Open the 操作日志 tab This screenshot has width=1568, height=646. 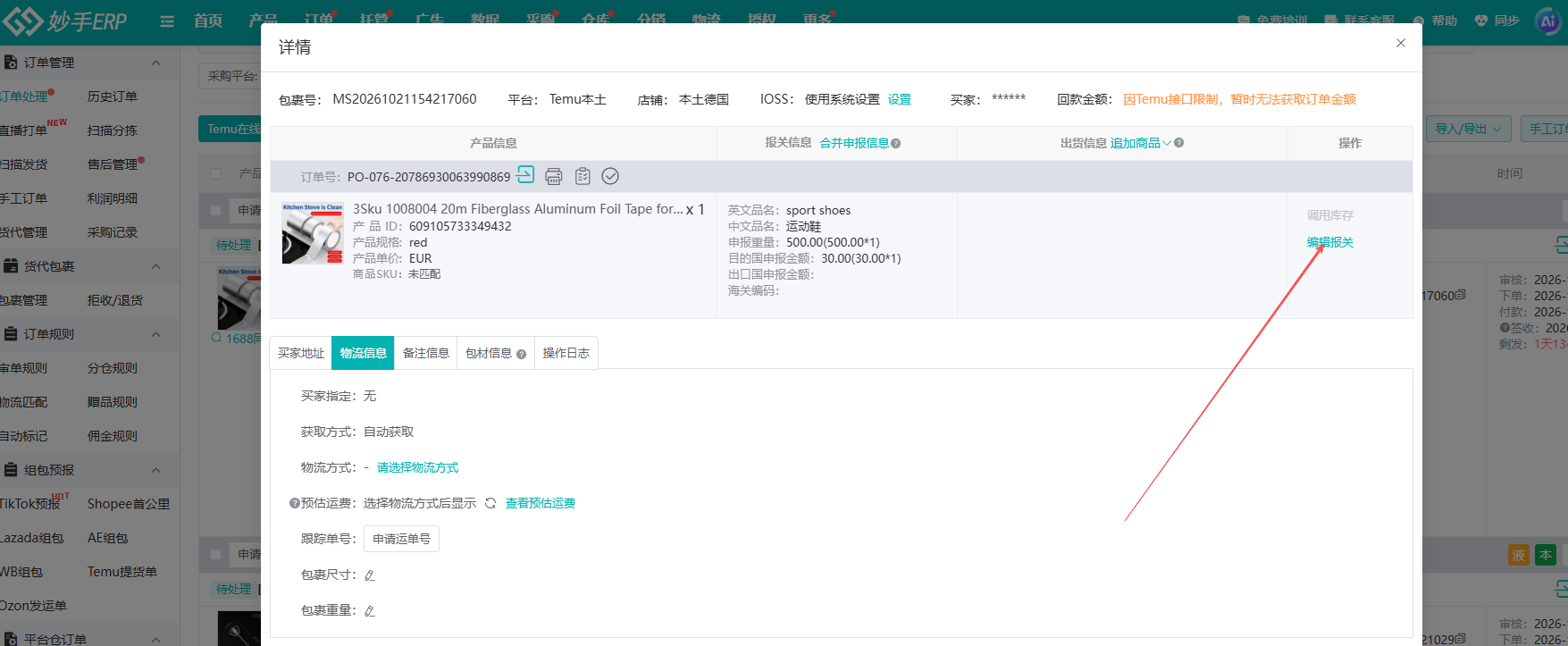point(566,353)
